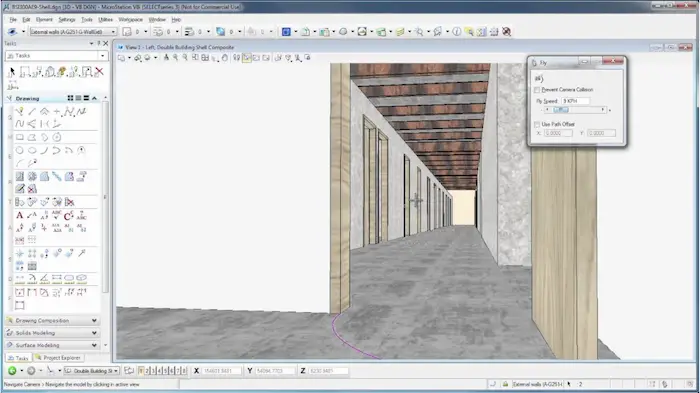
Task: Toggle view 1 button in view group
Action: (x=141, y=371)
